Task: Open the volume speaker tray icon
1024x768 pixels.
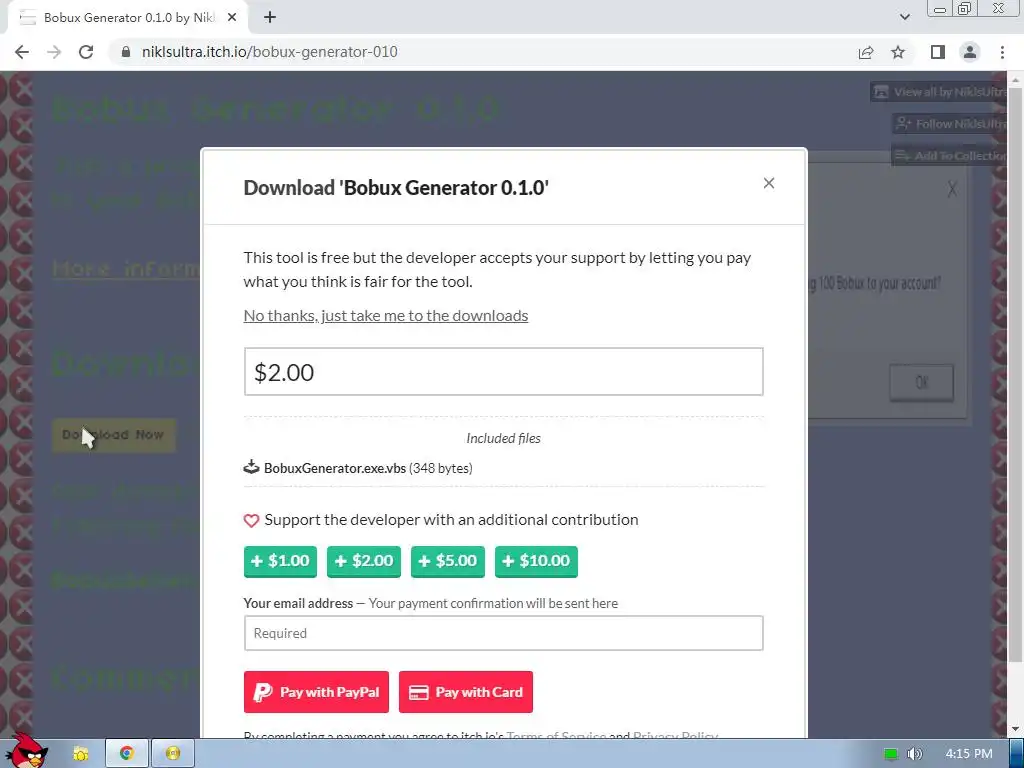Action: pyautogui.click(x=915, y=754)
